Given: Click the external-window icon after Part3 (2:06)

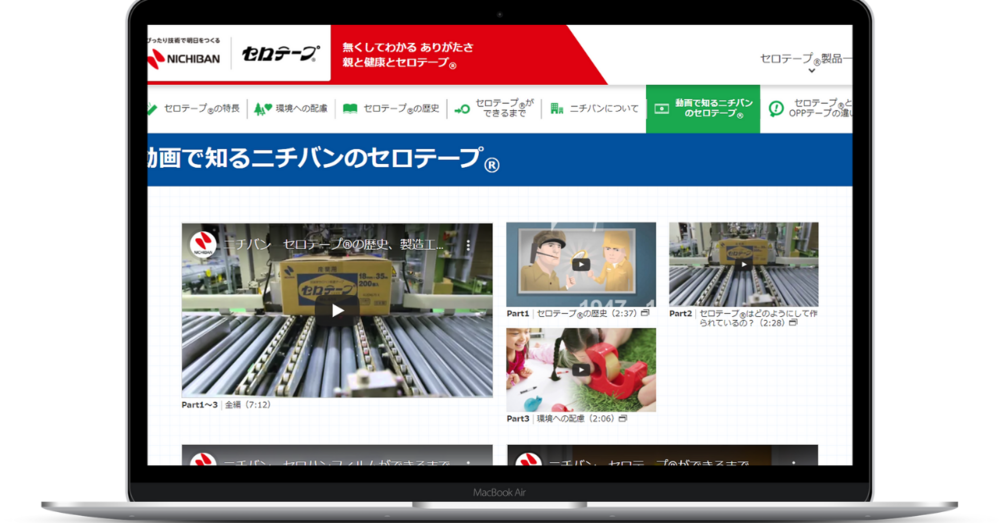Looking at the screenshot, I should point(623,418).
